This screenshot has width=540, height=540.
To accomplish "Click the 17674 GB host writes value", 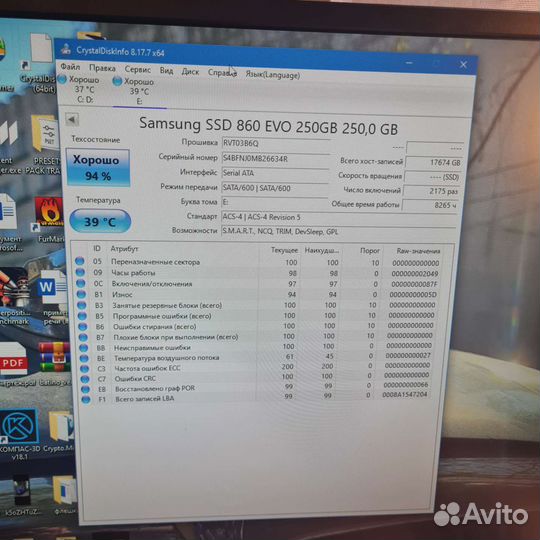I will [434, 163].
